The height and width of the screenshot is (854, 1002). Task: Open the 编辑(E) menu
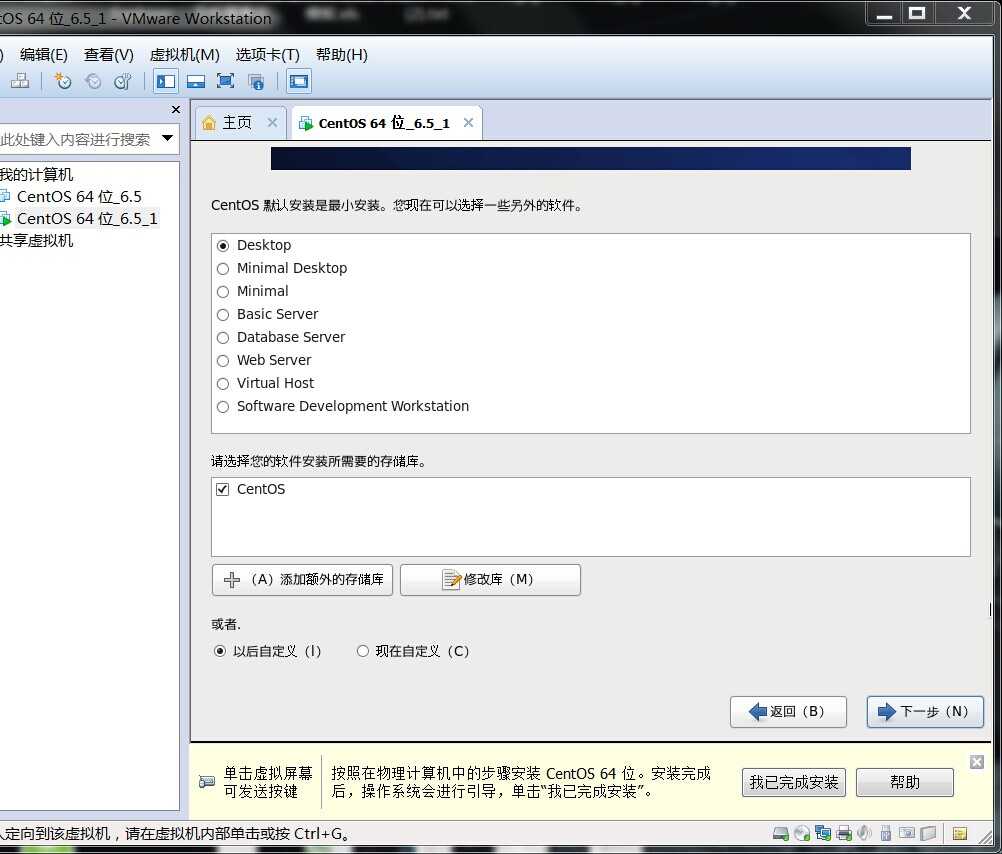pos(43,55)
